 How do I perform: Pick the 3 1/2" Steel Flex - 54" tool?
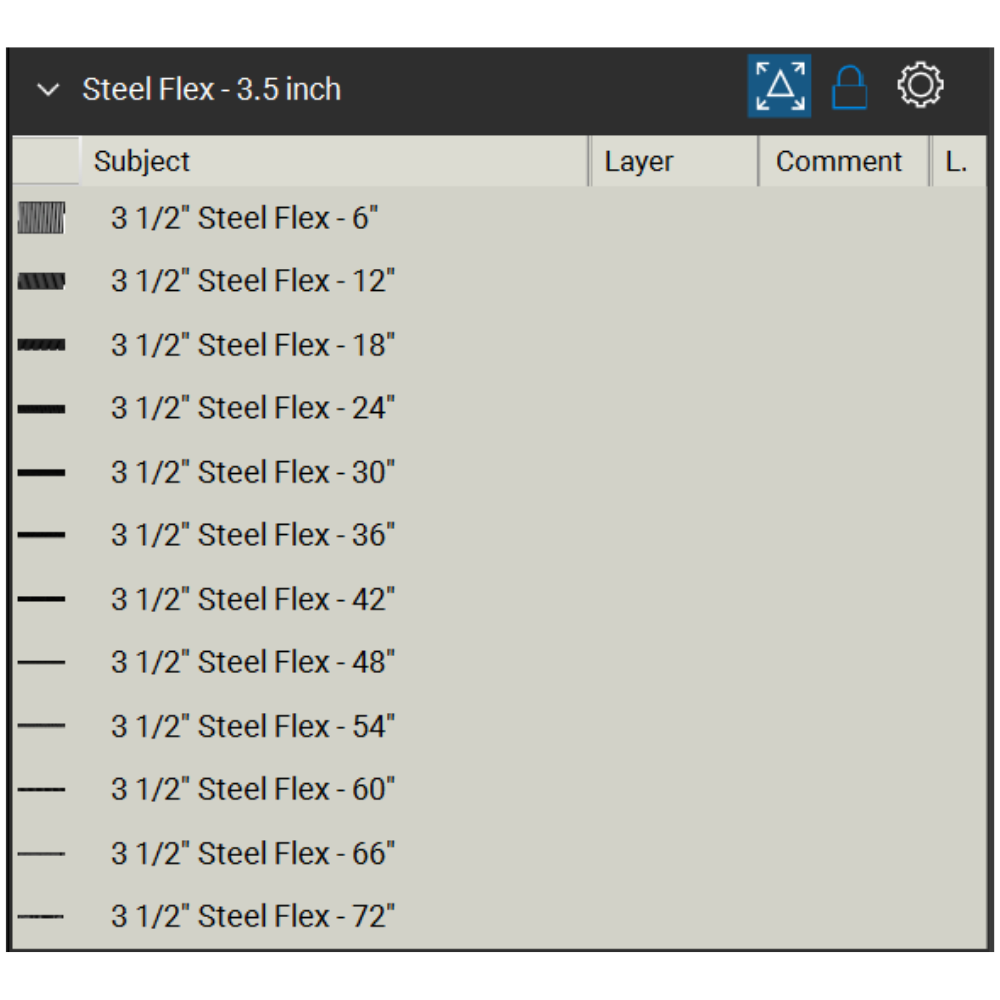pos(253,726)
